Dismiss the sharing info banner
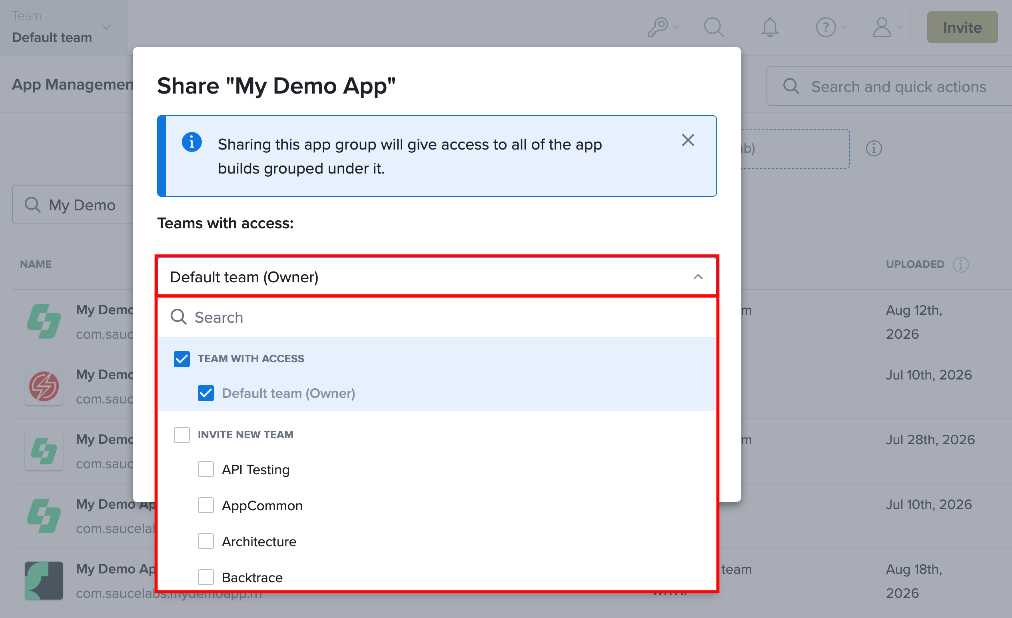The image size is (1012, 618). [688, 140]
